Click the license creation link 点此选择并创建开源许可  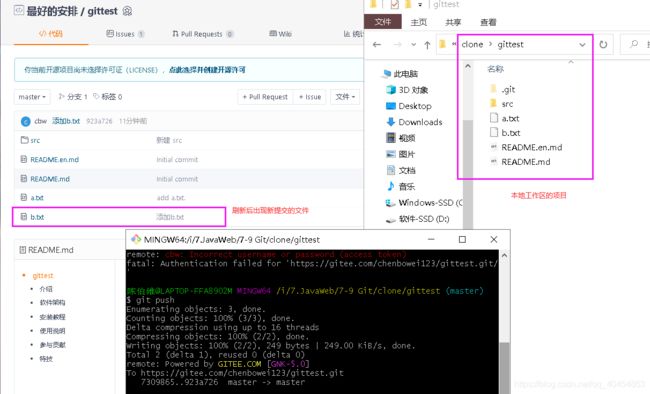tap(207, 70)
